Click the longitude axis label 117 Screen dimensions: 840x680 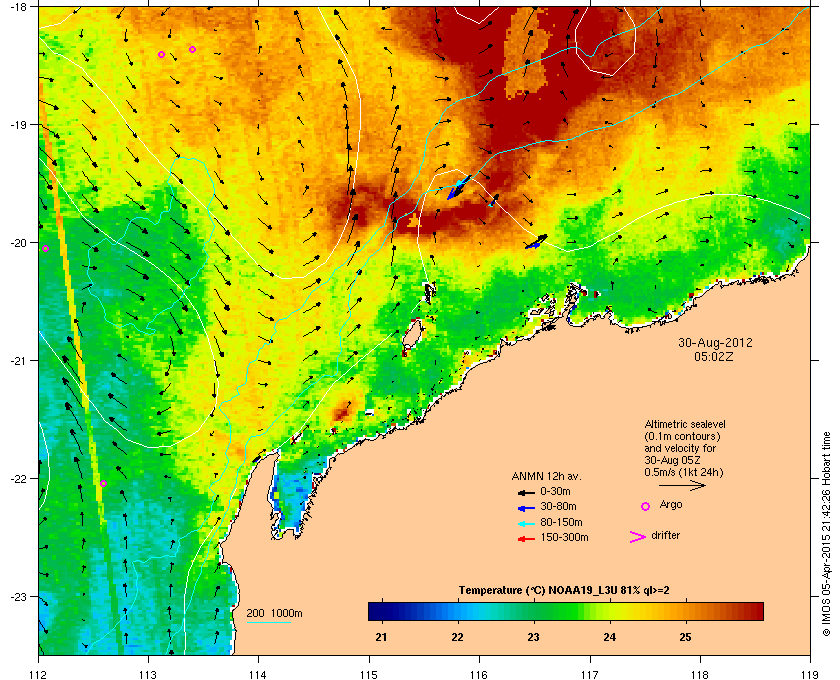coord(589,674)
